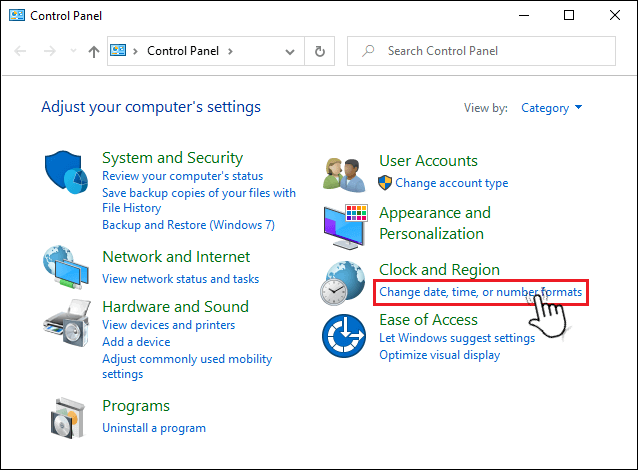Select the Programs box icon
The height and width of the screenshot is (470, 638).
pos(67,419)
